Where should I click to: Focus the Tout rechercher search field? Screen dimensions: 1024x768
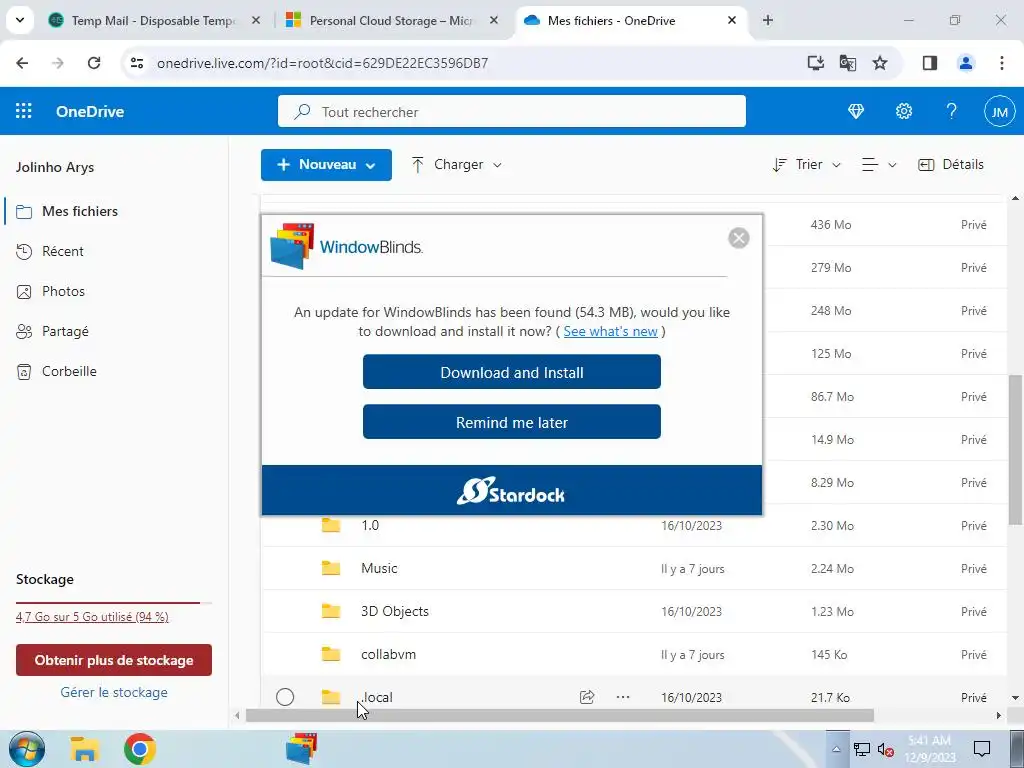pos(511,112)
